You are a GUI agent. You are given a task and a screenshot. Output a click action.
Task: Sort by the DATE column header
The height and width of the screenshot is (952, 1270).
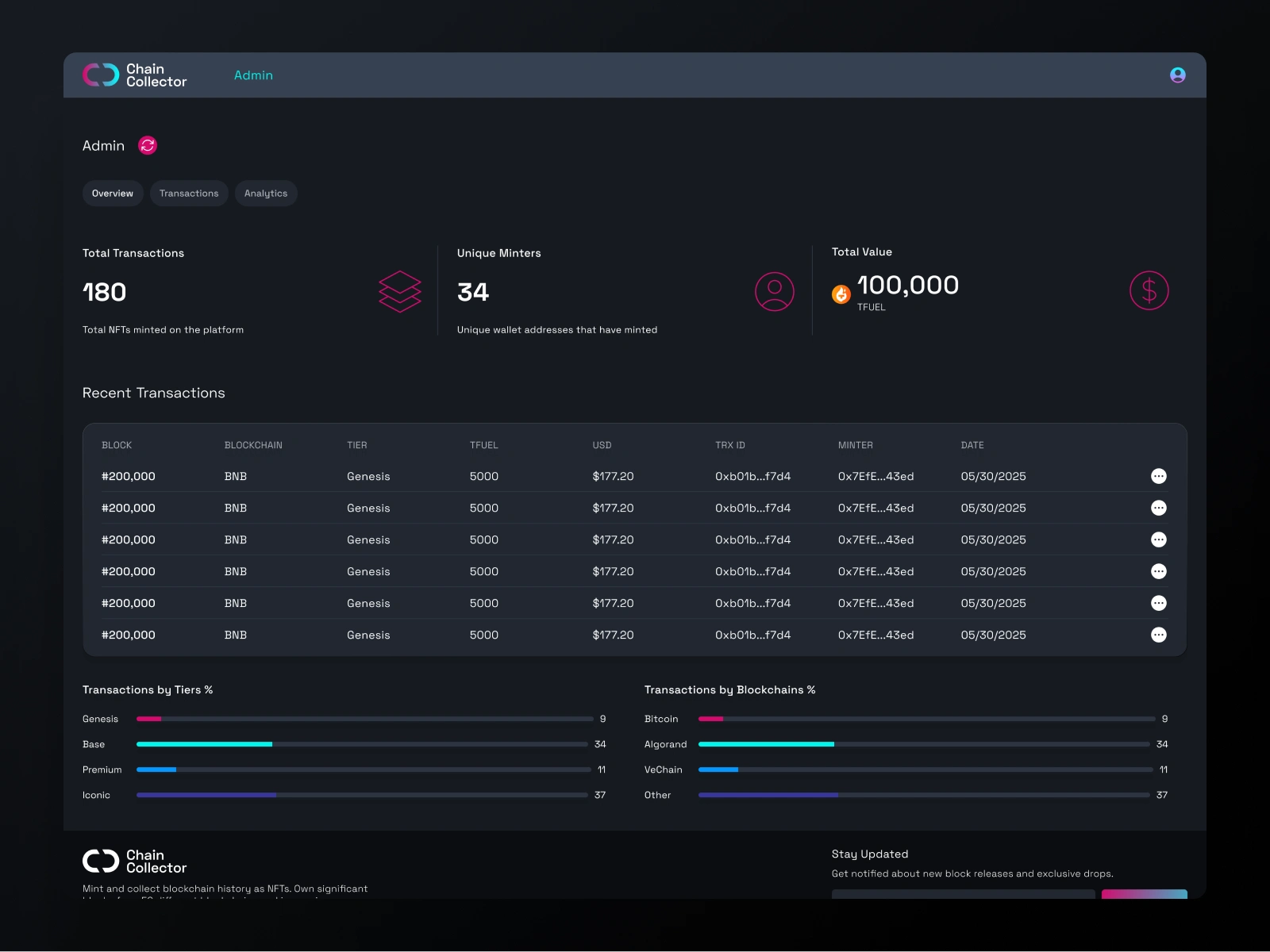(x=972, y=445)
